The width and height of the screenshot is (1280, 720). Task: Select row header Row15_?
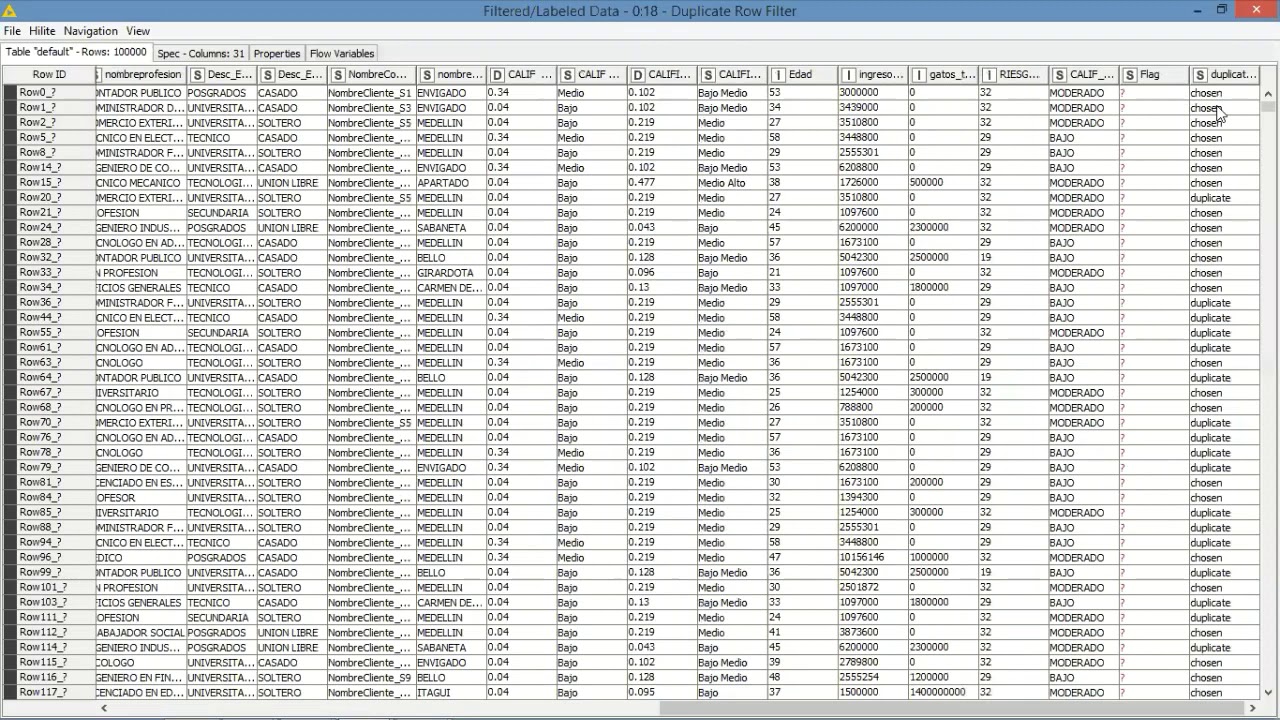click(49, 183)
